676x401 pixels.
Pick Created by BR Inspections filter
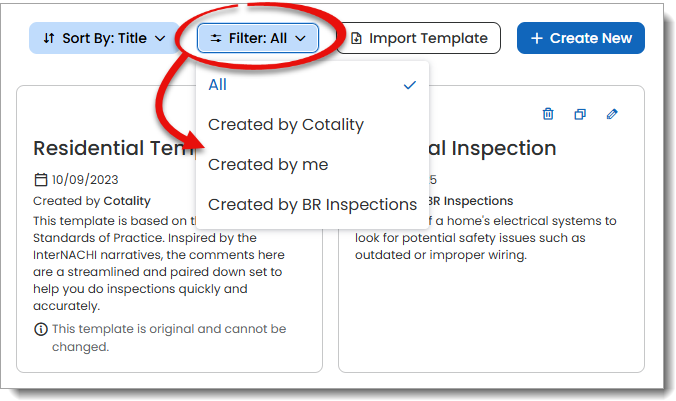pyautogui.click(x=312, y=204)
